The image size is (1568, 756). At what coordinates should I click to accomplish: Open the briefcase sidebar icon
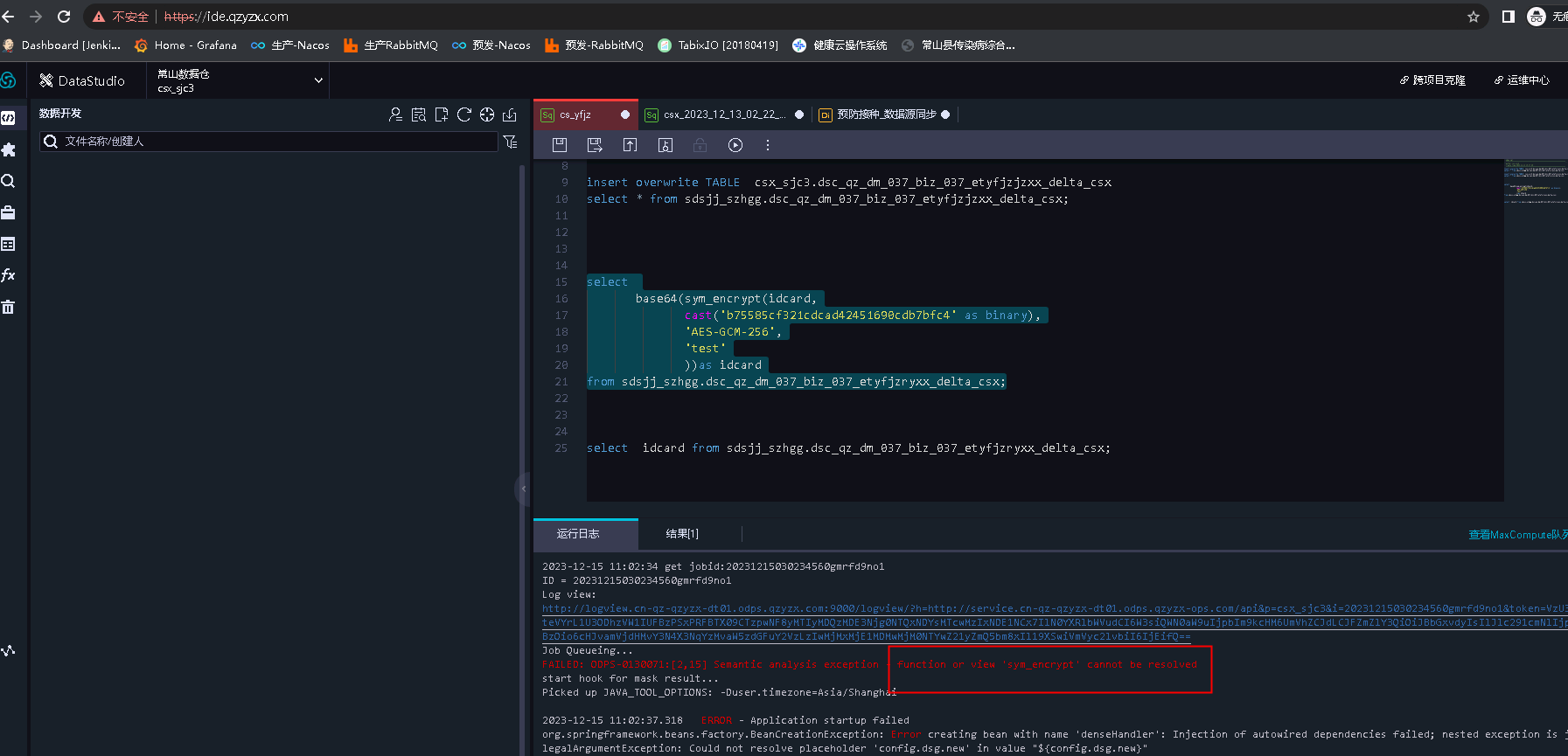[8, 212]
